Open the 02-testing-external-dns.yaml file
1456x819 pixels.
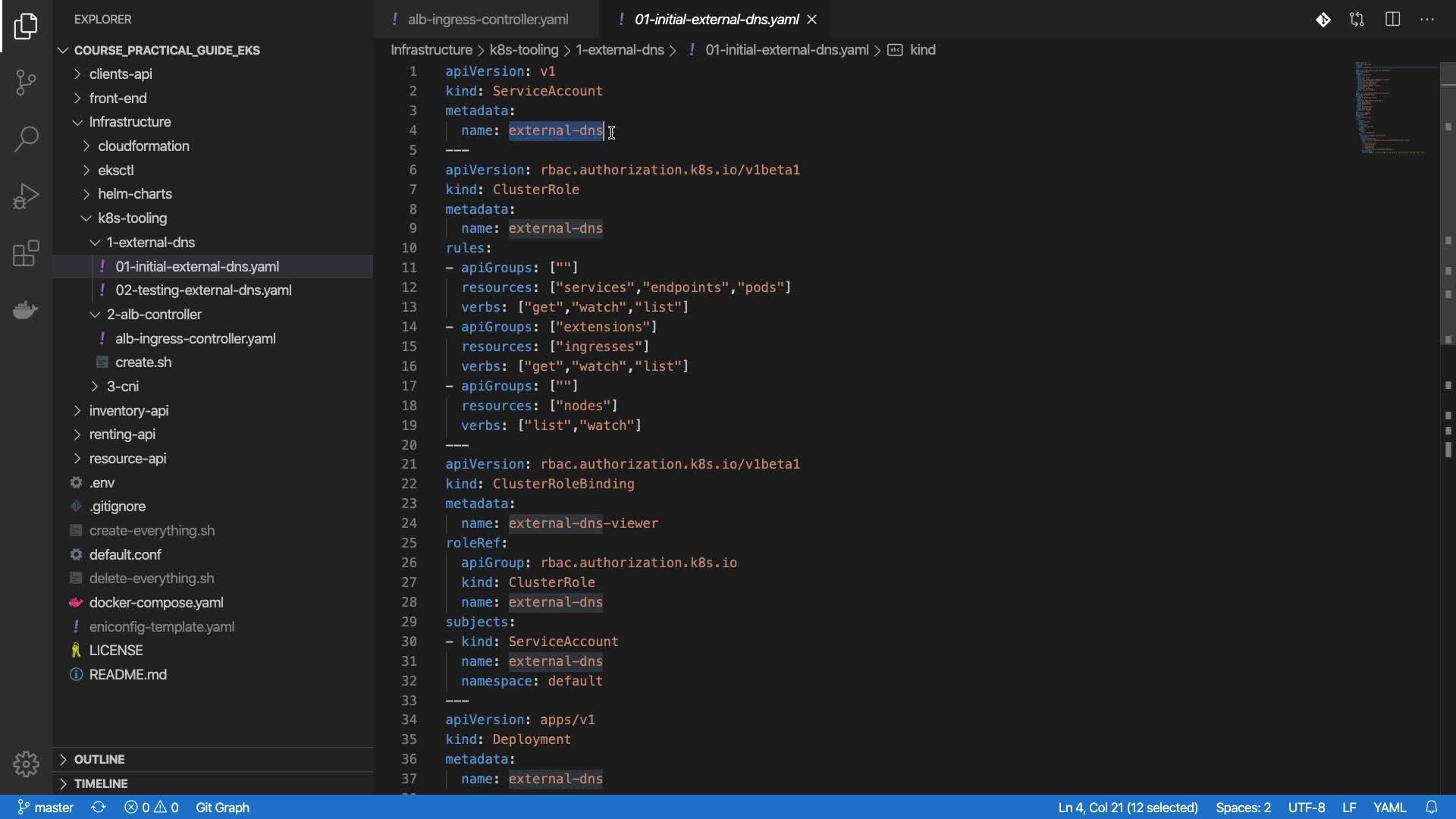click(x=203, y=290)
